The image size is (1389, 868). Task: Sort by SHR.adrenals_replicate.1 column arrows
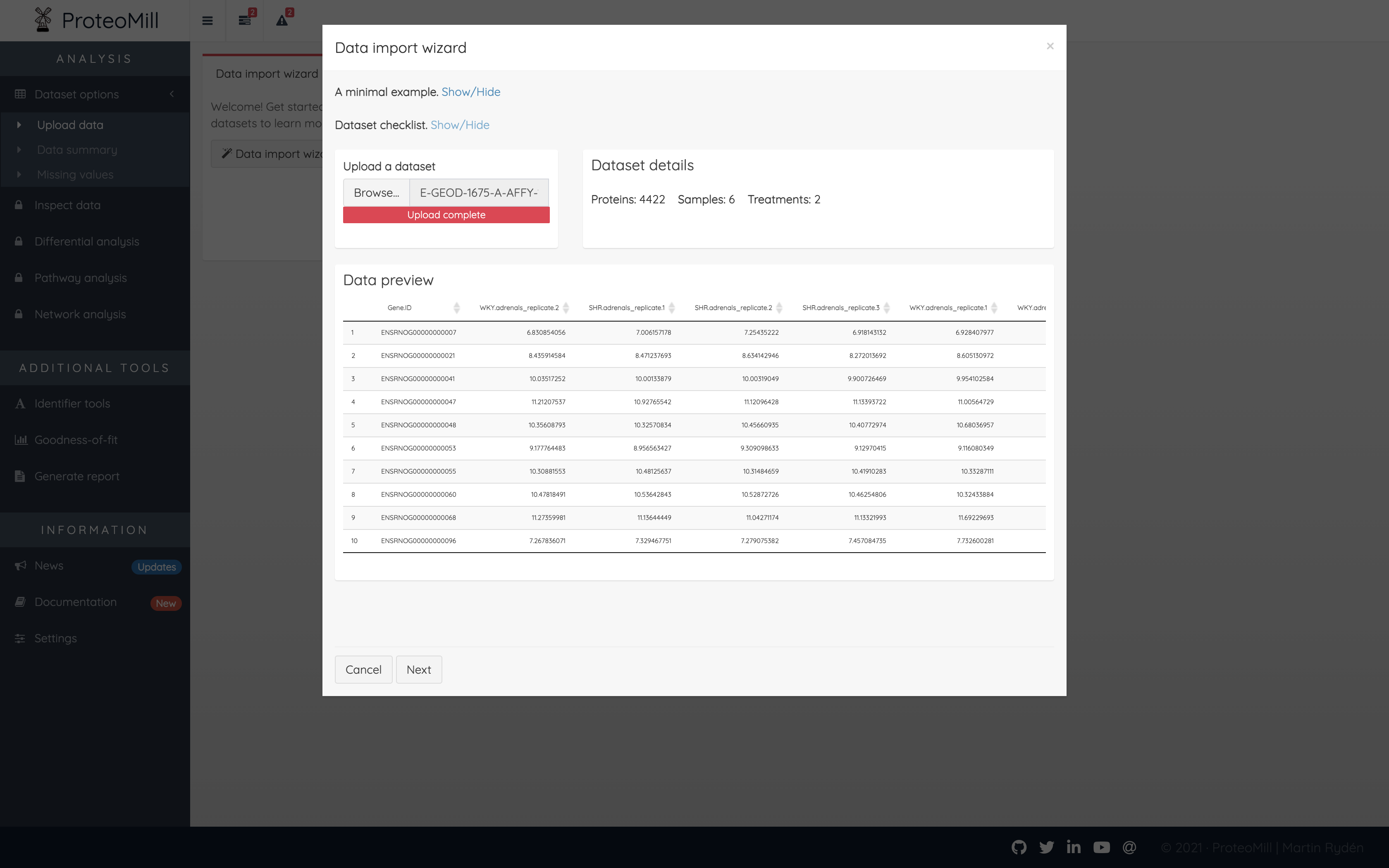pos(671,308)
